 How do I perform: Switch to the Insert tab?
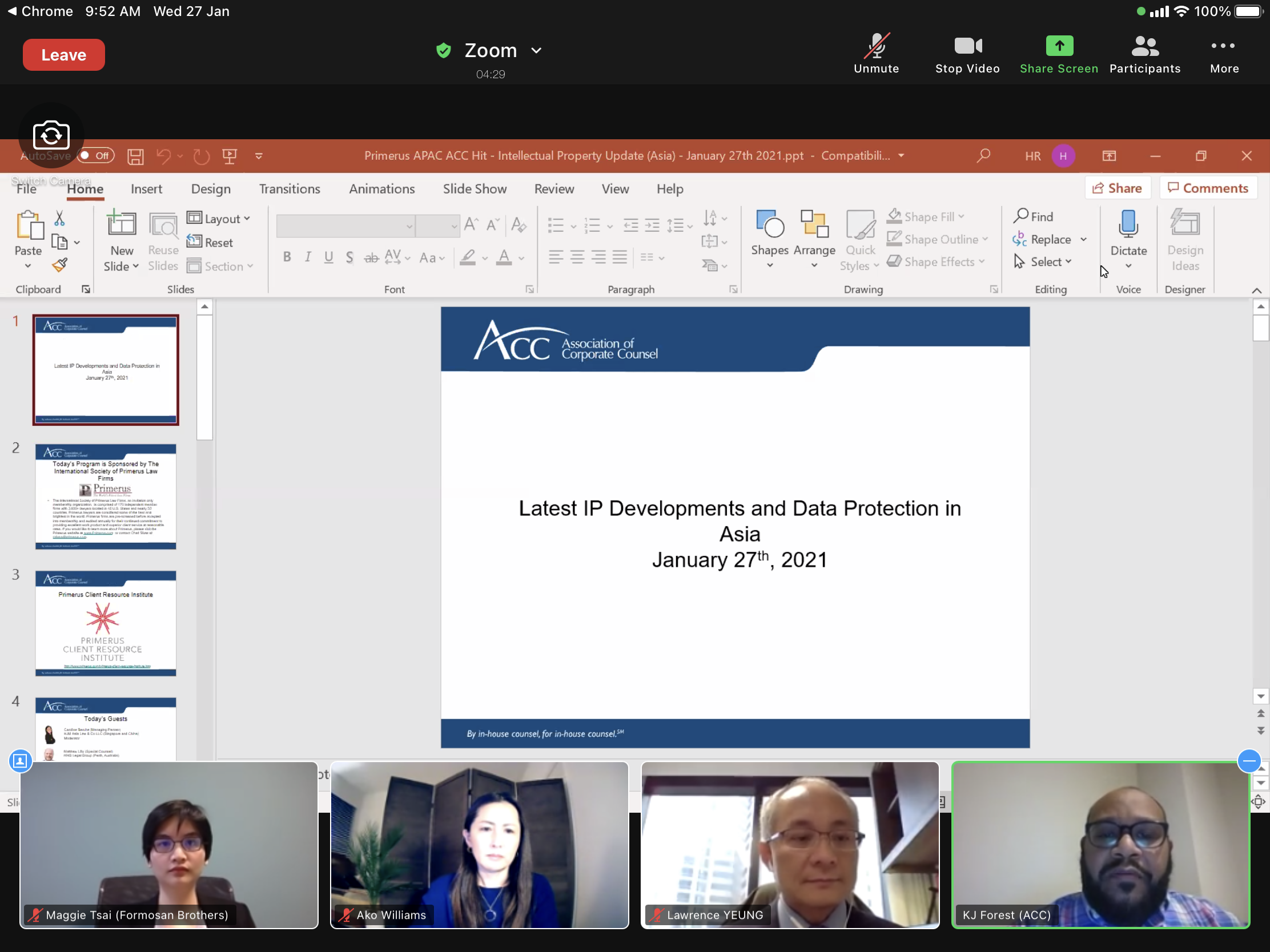tap(146, 189)
